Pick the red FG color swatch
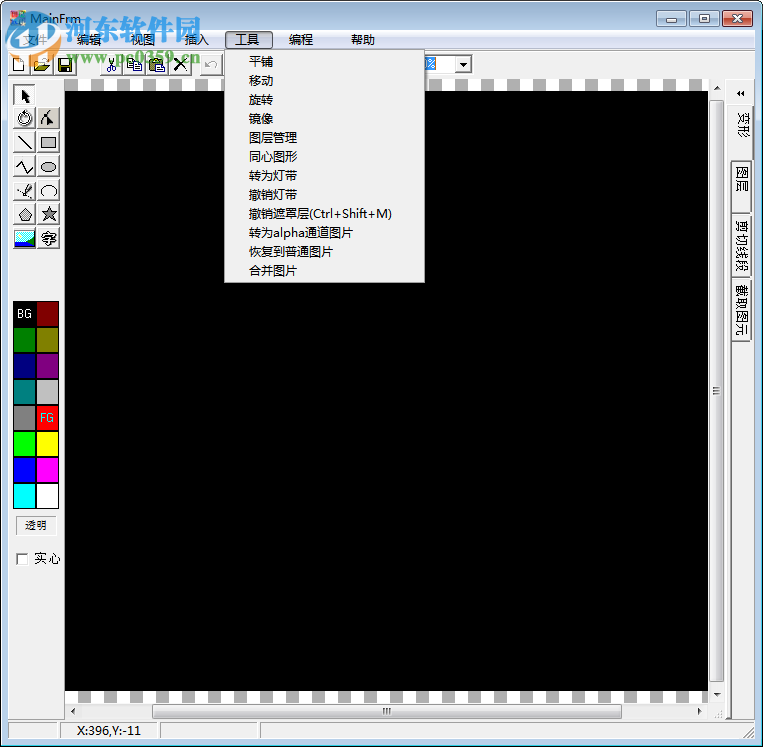The image size is (763, 747). click(x=47, y=418)
